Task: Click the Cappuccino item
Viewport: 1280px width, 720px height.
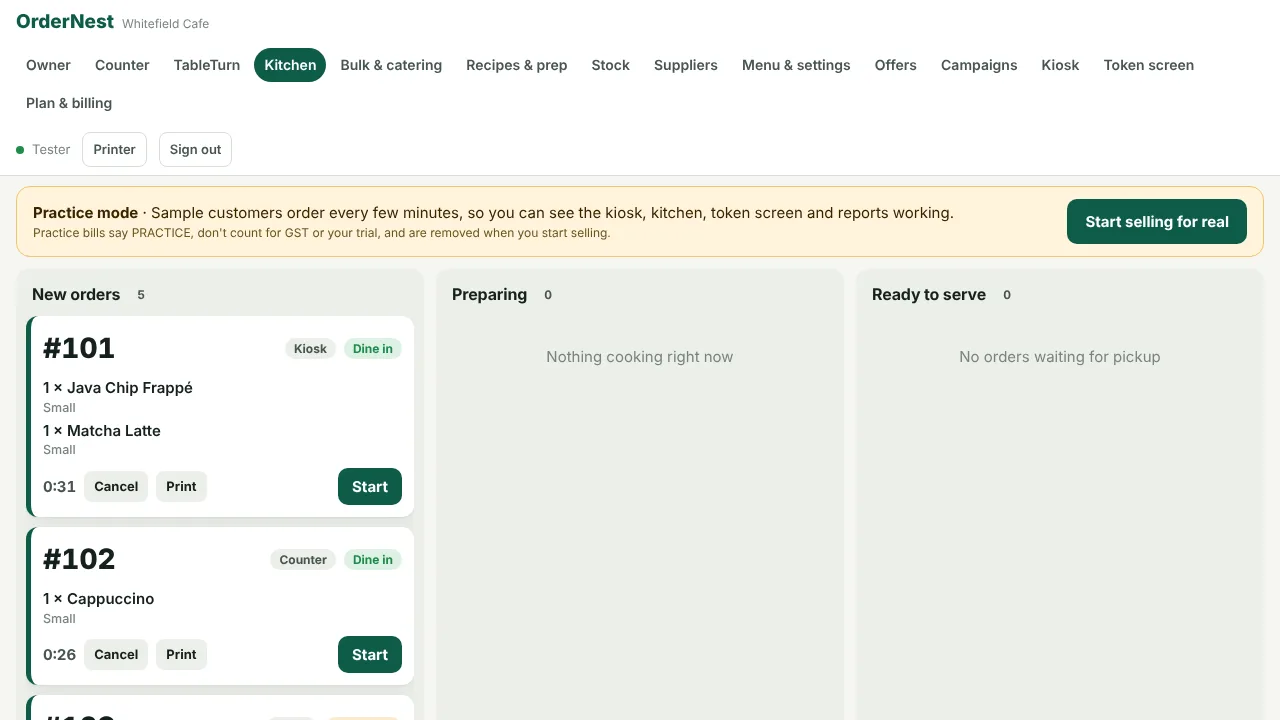Action: pos(99,599)
